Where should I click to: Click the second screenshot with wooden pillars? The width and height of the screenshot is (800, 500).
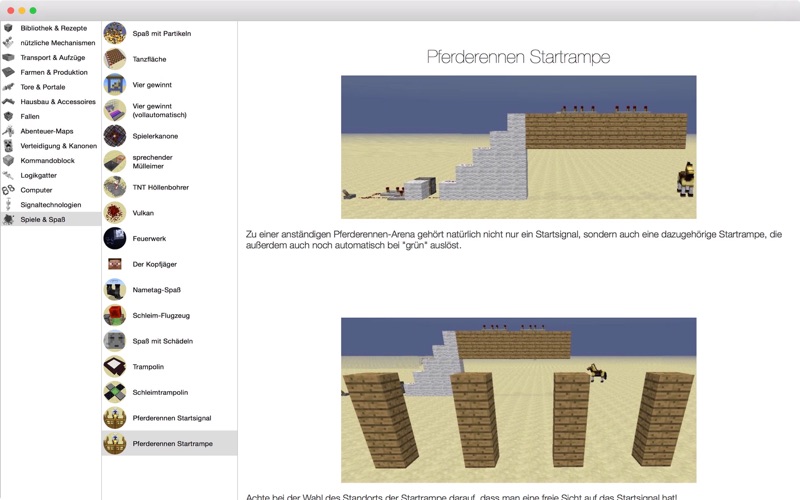(x=518, y=400)
